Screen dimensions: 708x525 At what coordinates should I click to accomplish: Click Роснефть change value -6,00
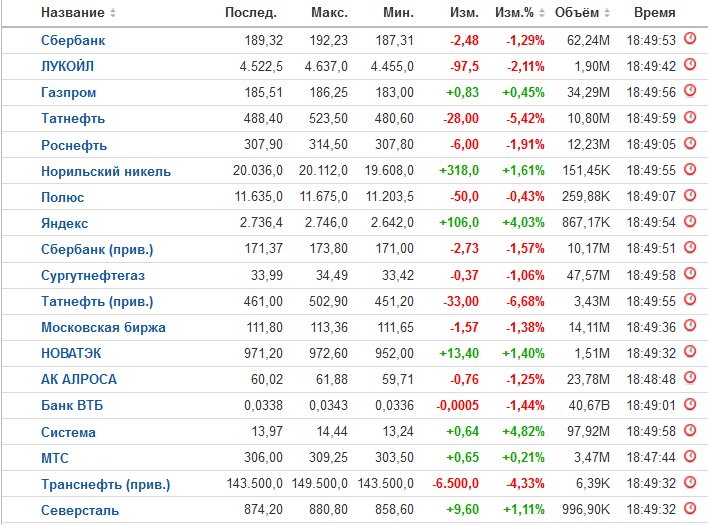click(x=464, y=144)
